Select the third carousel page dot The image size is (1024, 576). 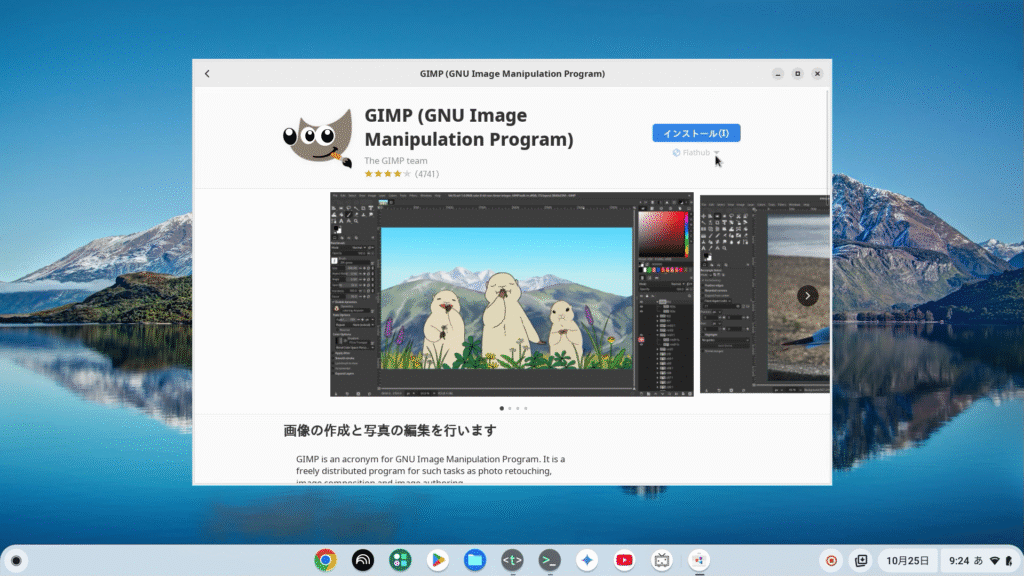tap(518, 408)
